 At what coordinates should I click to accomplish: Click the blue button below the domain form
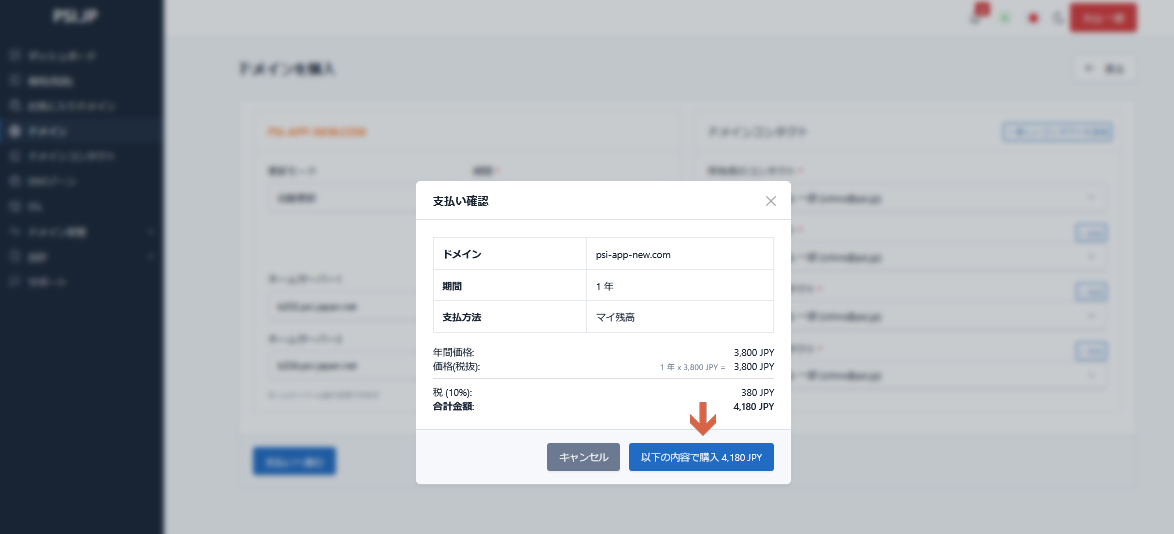pos(294,461)
